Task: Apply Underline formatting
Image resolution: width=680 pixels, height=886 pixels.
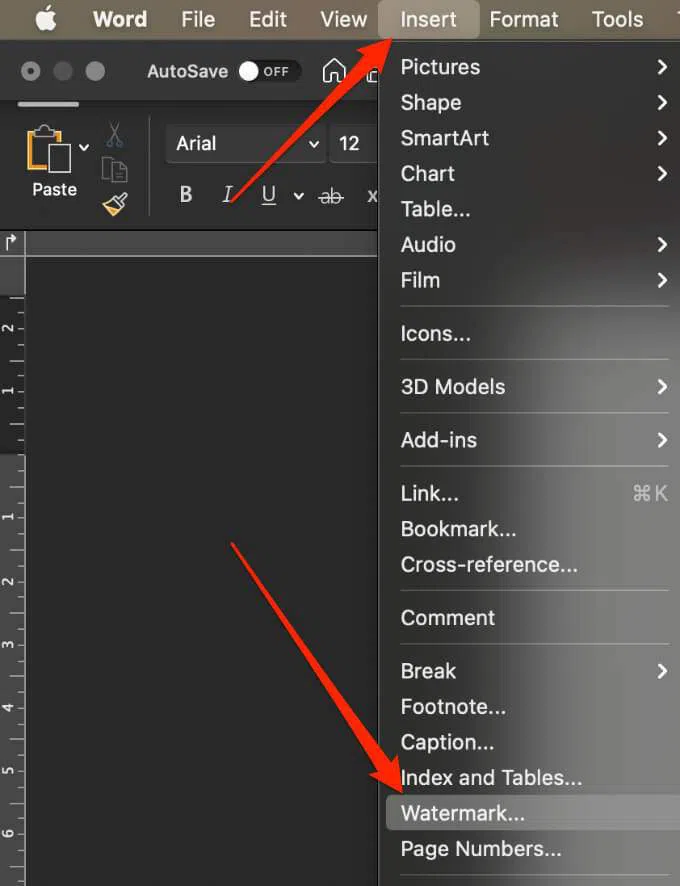Action: coord(268,196)
